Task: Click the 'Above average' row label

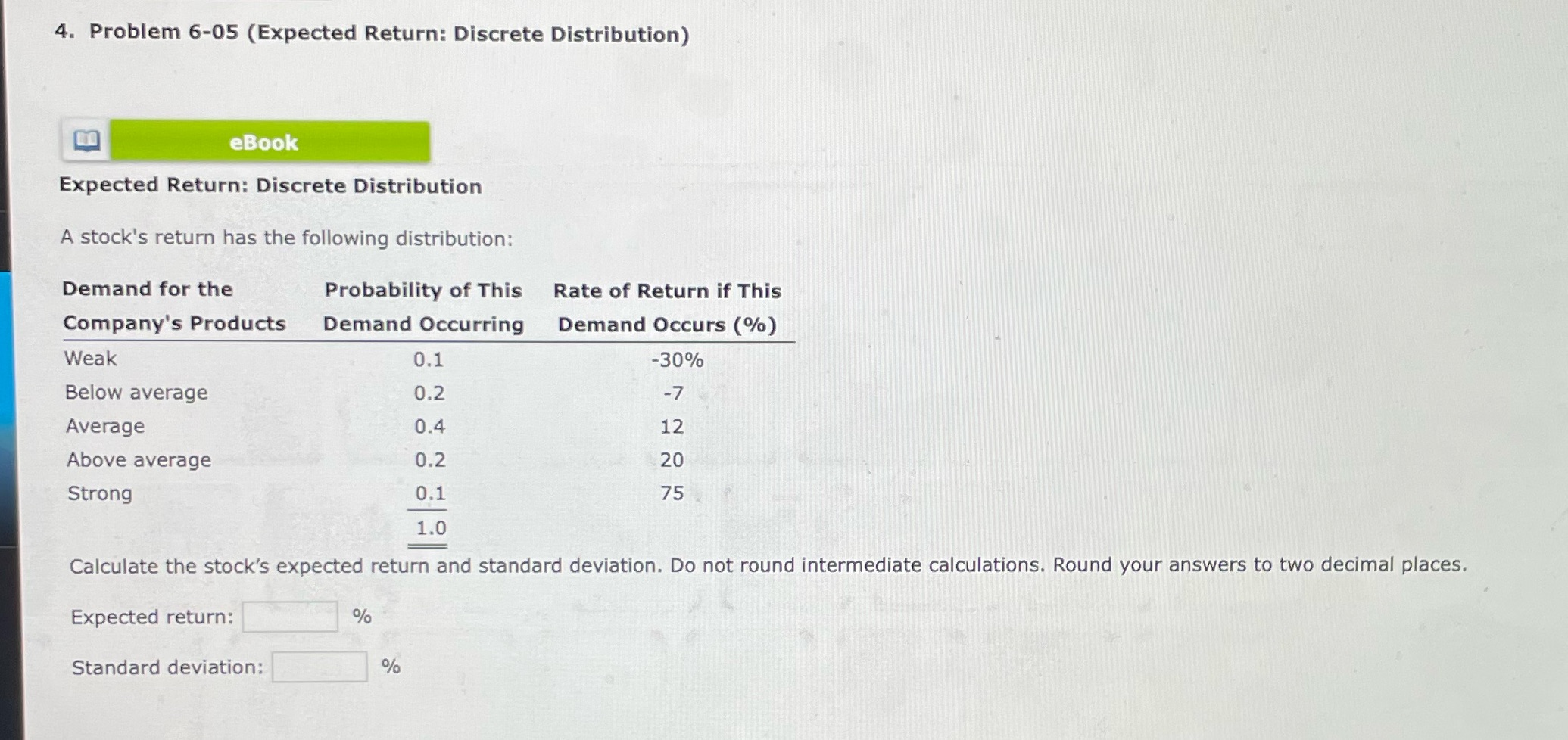Action: pyautogui.click(x=139, y=459)
